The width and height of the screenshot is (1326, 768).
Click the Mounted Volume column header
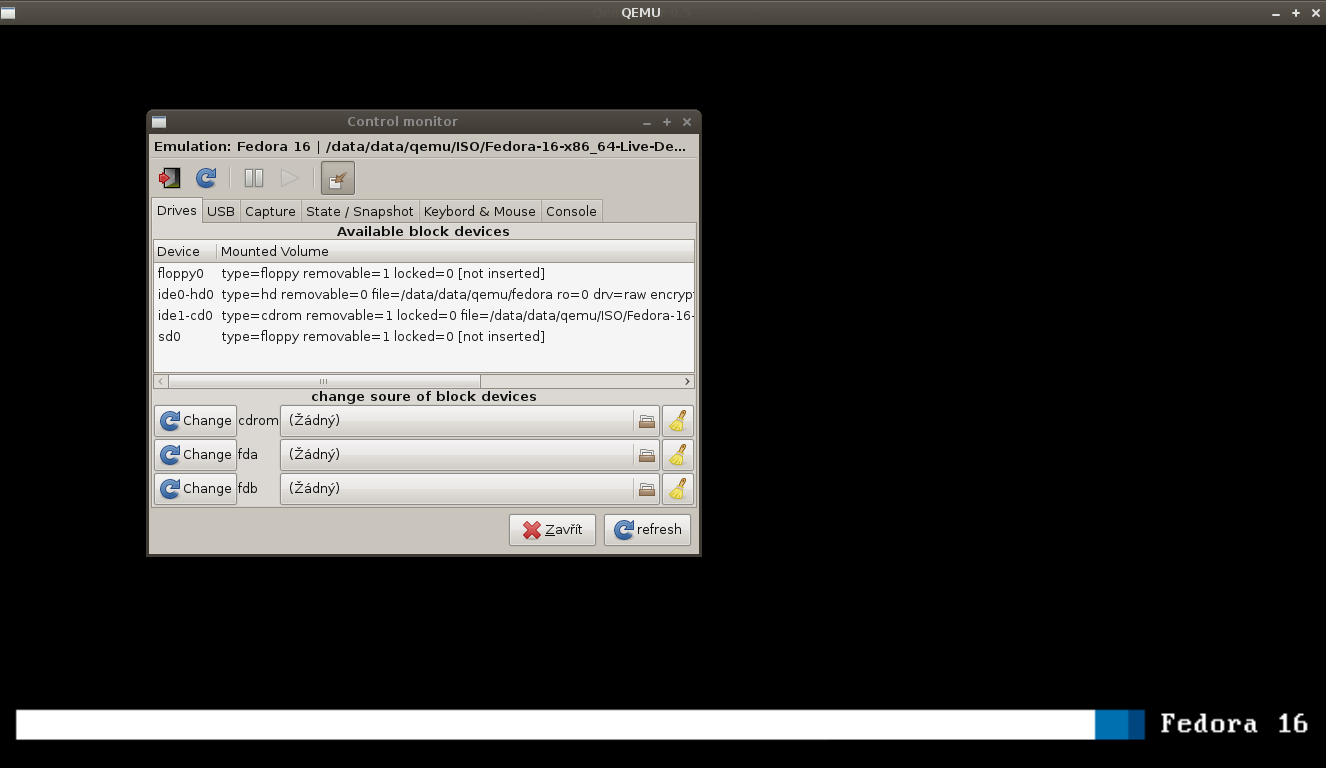point(455,251)
